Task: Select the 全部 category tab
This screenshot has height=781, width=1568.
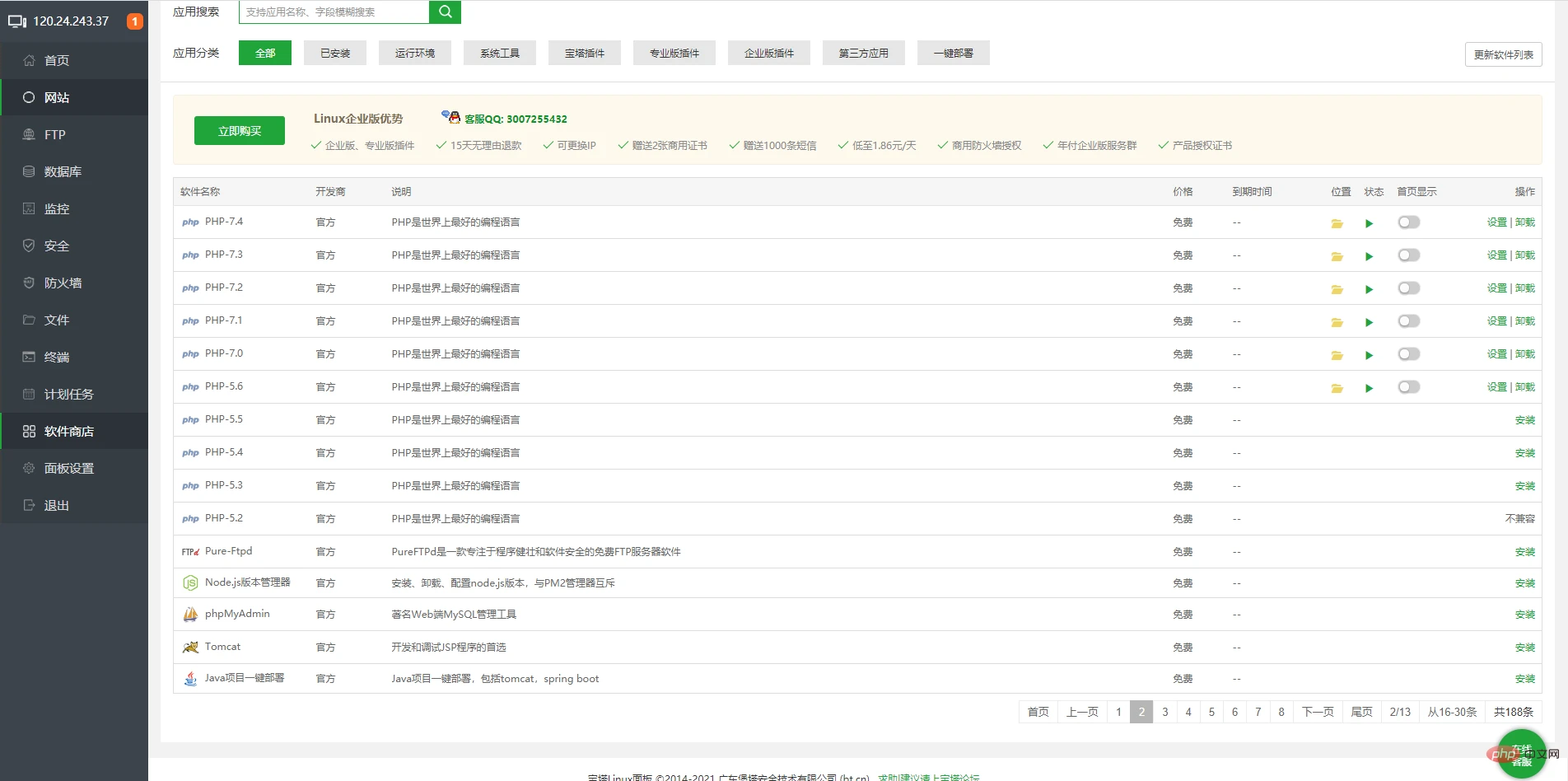Action: coord(265,53)
